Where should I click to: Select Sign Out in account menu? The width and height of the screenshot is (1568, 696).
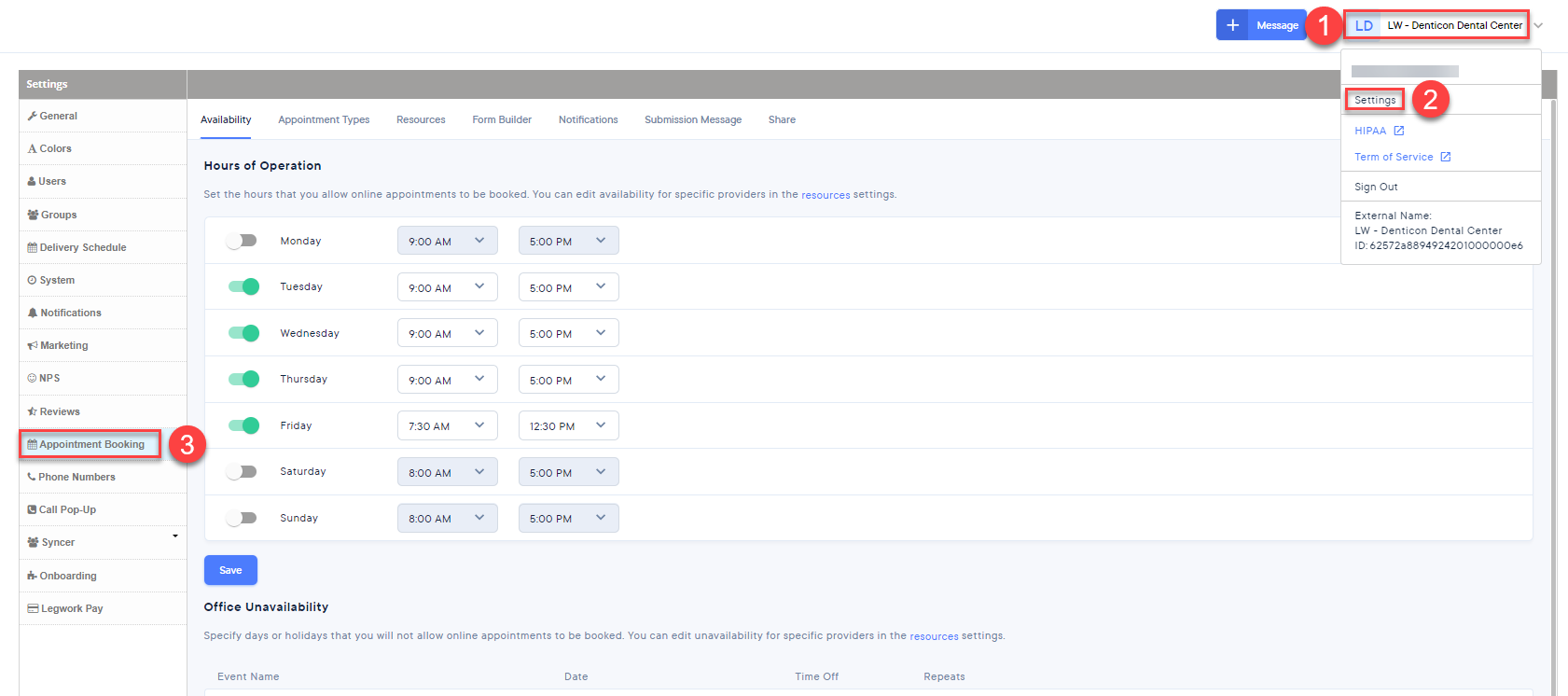coord(1376,187)
